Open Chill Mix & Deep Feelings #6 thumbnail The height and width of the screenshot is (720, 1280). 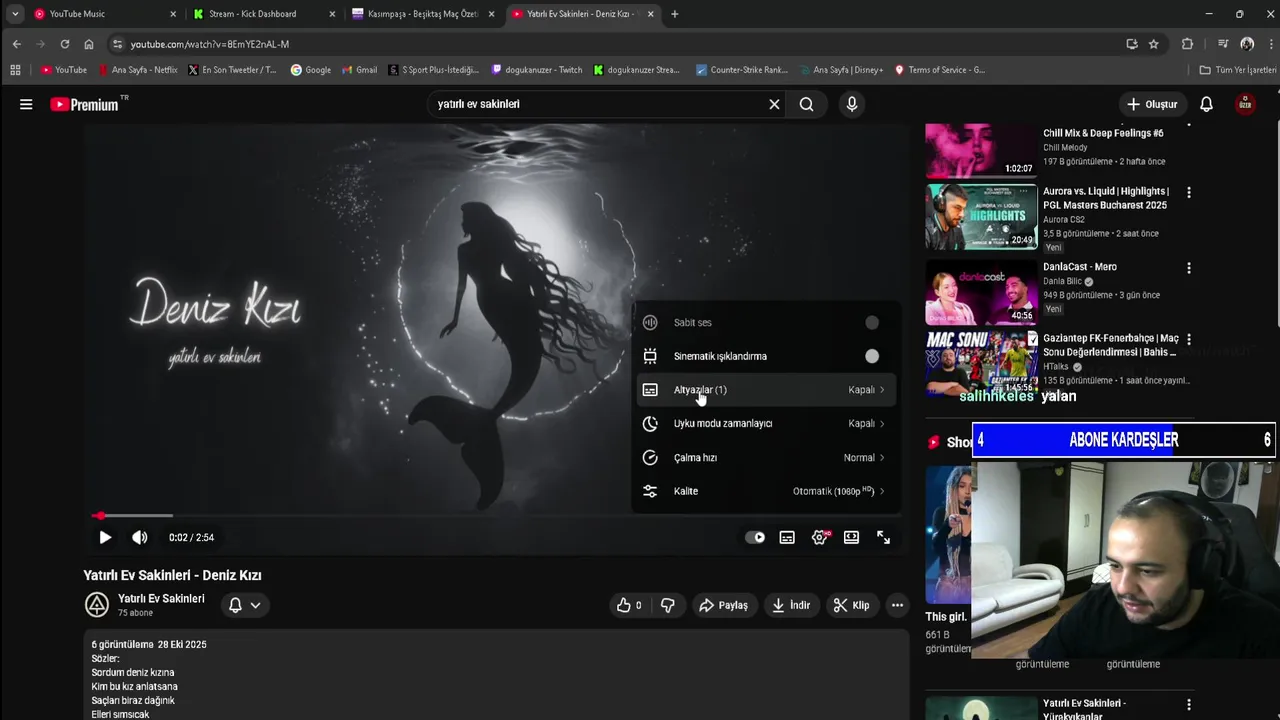pyautogui.click(x=981, y=150)
